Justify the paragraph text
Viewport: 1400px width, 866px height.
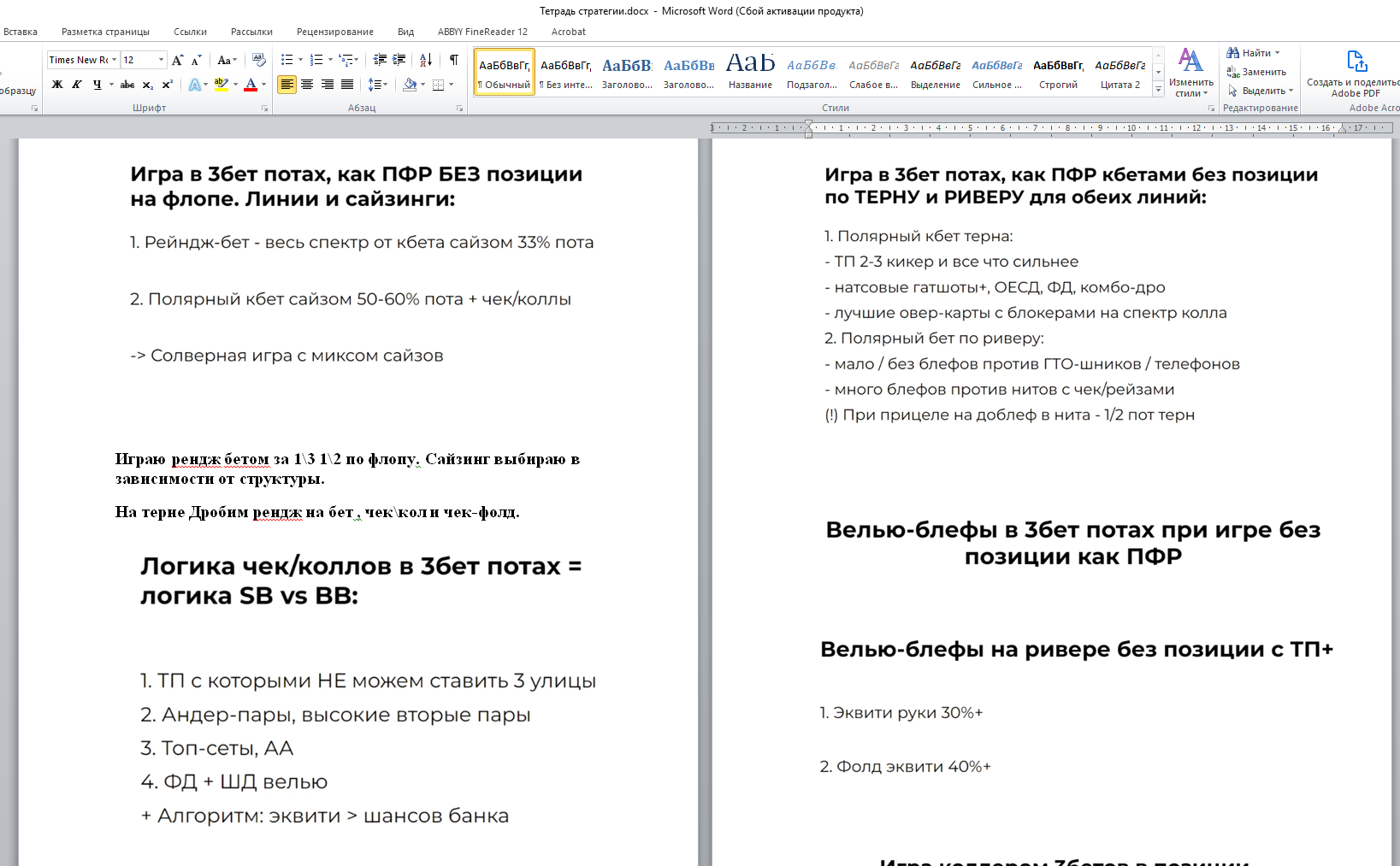pos(347,85)
